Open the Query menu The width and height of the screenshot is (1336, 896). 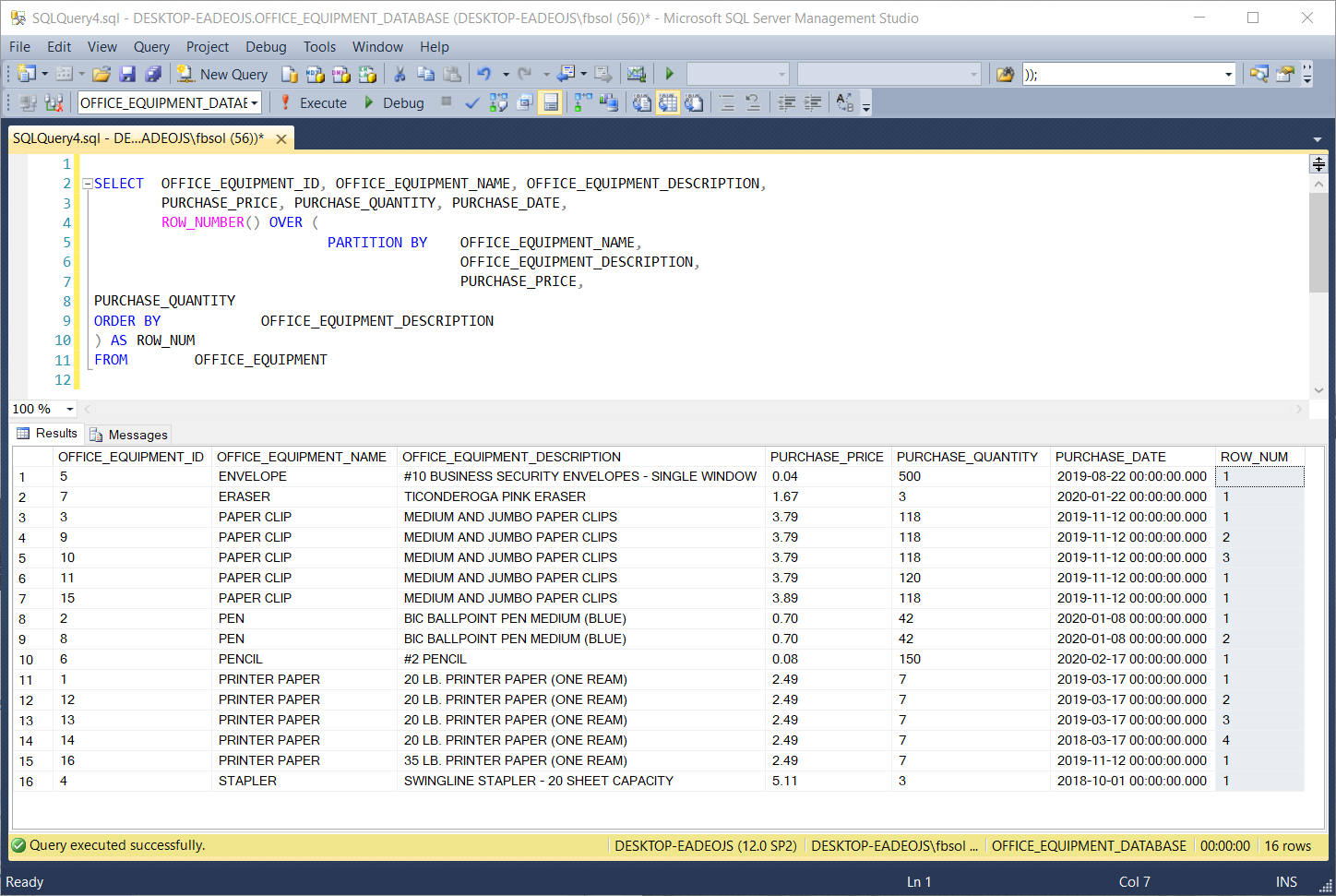[x=151, y=46]
